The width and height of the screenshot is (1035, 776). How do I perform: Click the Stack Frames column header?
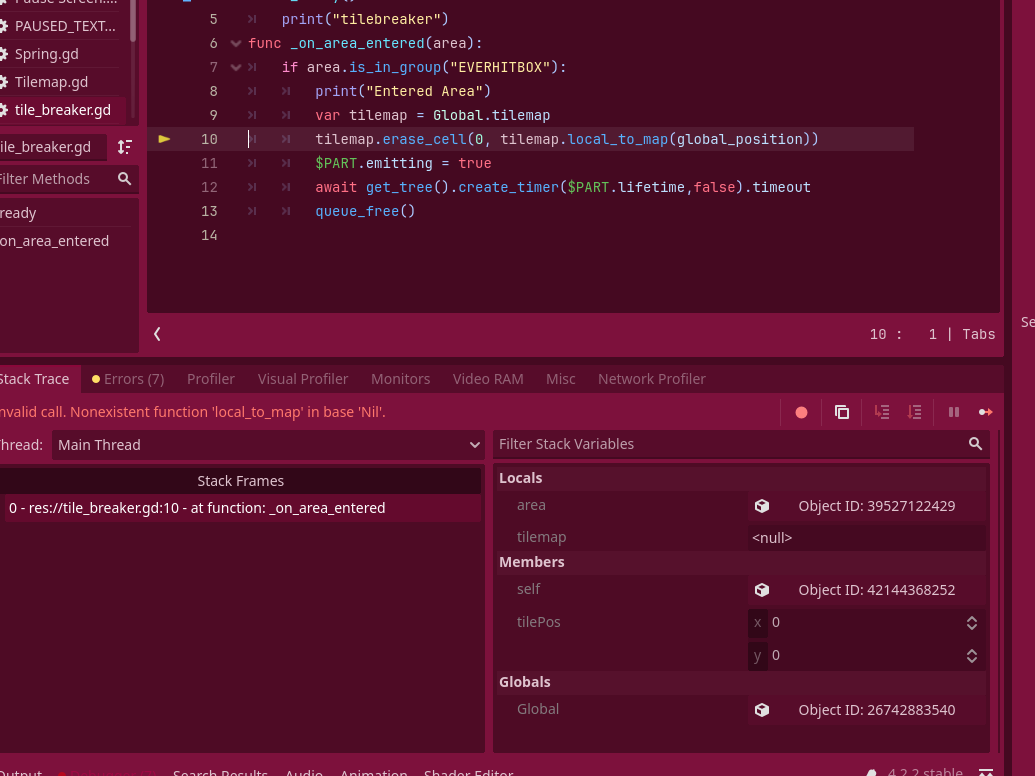click(x=240, y=481)
